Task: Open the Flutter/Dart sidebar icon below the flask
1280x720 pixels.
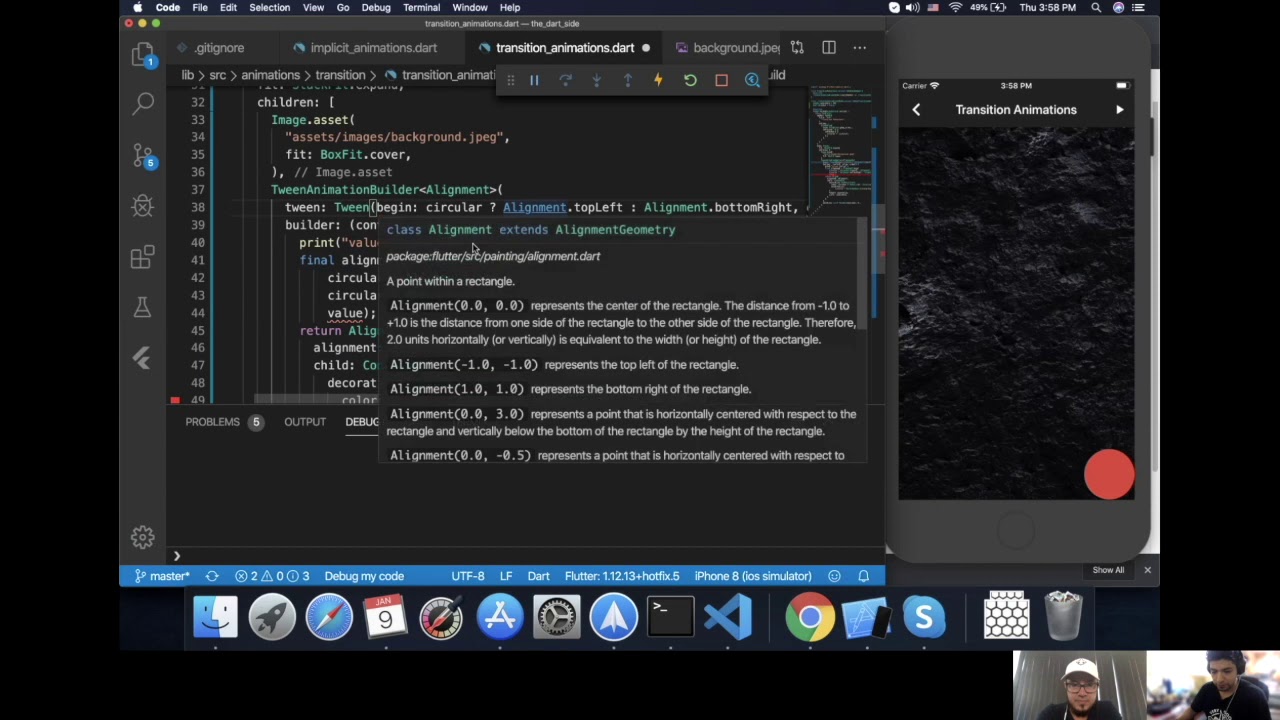Action: (143, 359)
